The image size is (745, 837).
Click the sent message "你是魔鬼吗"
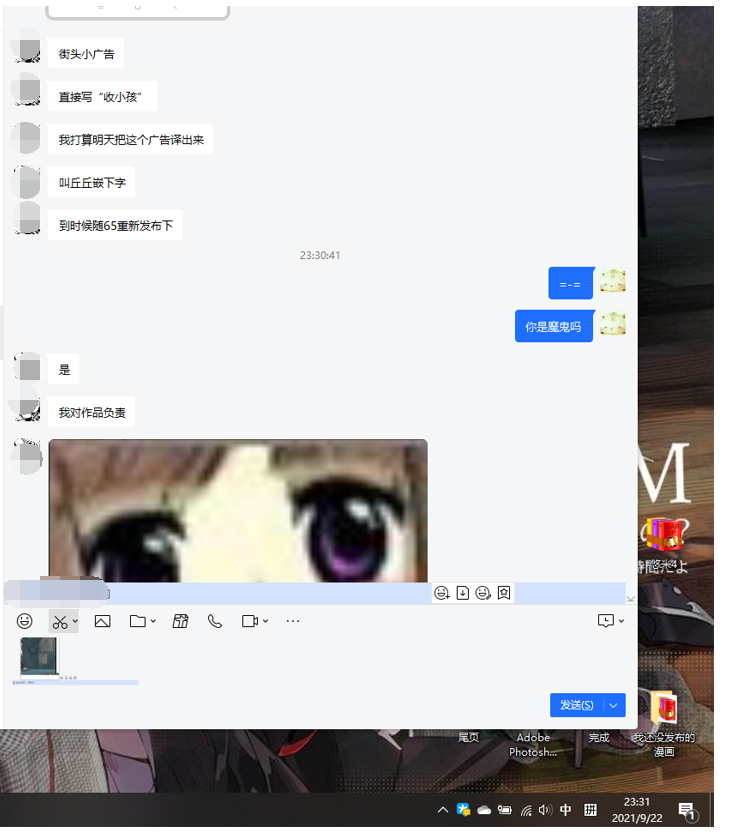click(553, 326)
